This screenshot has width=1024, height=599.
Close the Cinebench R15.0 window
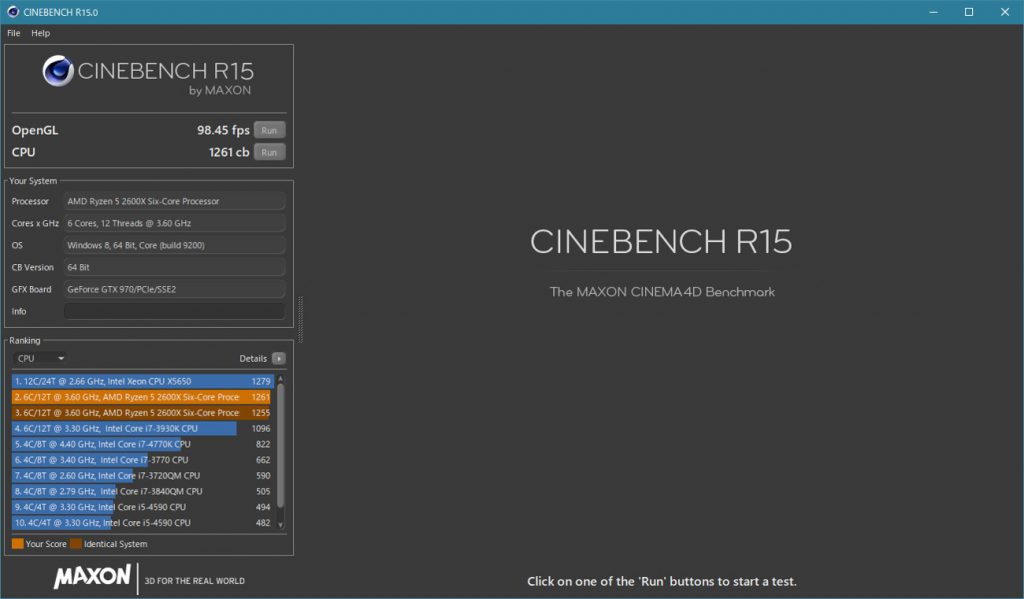[1005, 12]
